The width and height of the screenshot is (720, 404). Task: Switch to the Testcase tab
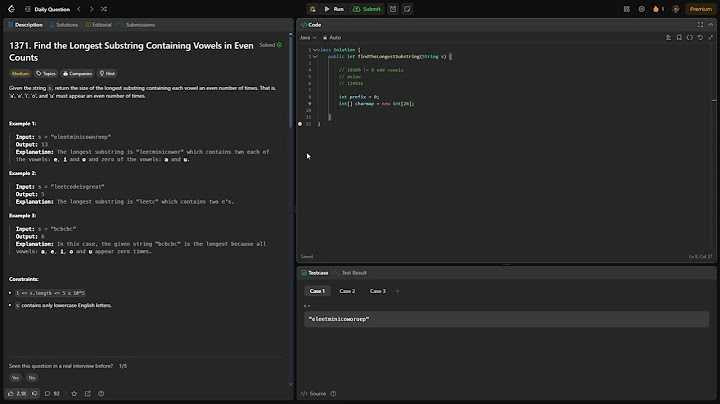point(315,273)
